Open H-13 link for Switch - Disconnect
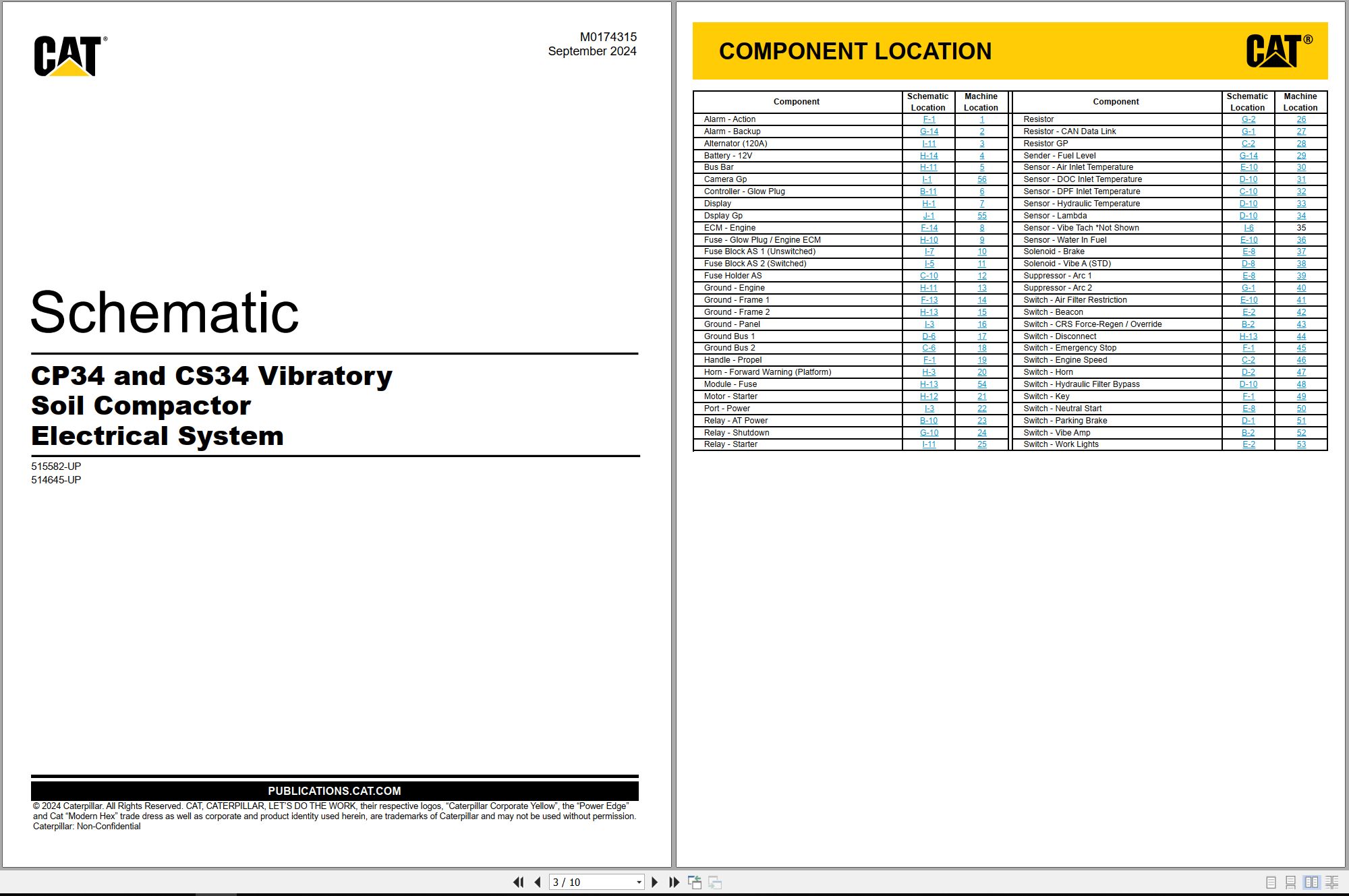The image size is (1349, 896). (1248, 336)
